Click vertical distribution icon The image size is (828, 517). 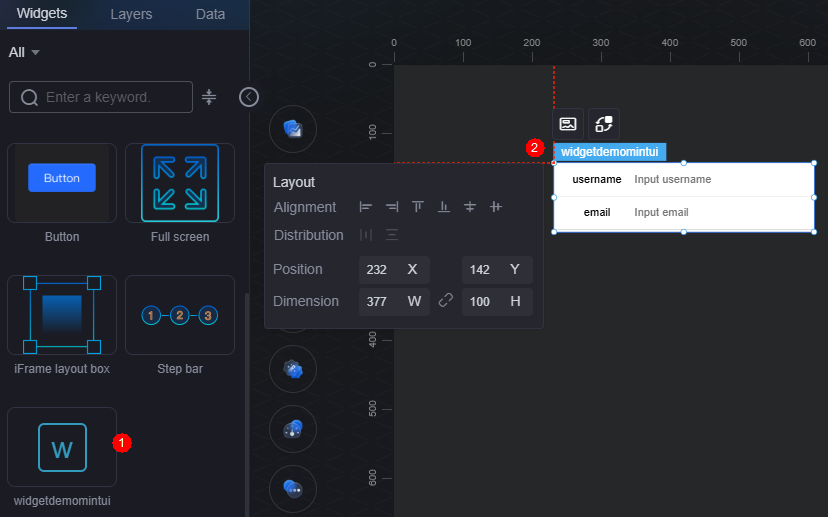(x=392, y=234)
